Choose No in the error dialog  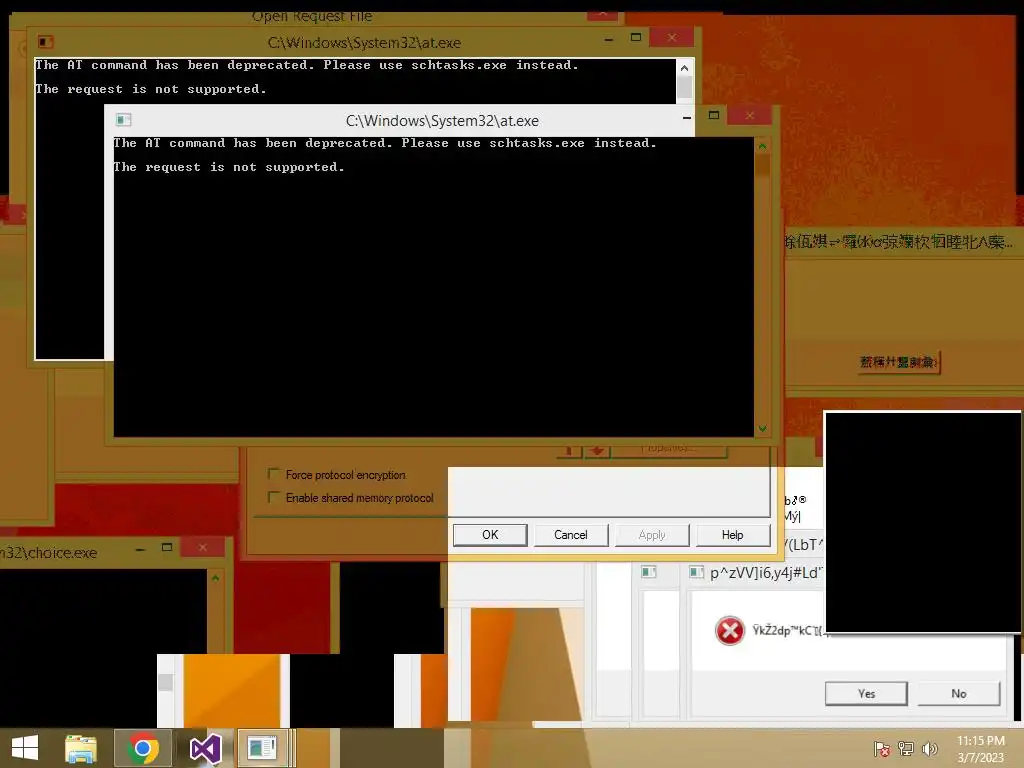coord(959,694)
